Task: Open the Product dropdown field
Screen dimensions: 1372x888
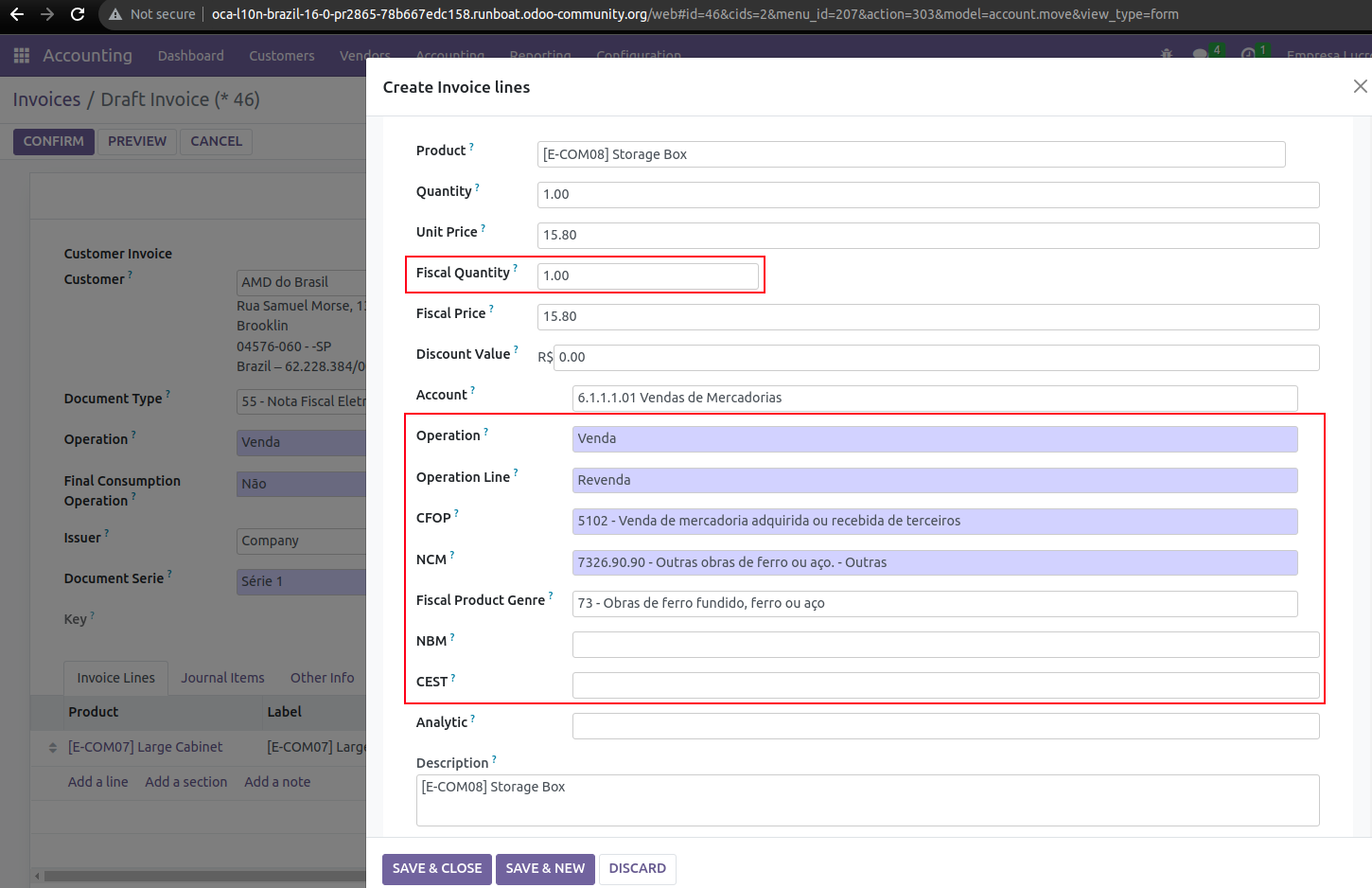Action: click(x=910, y=154)
